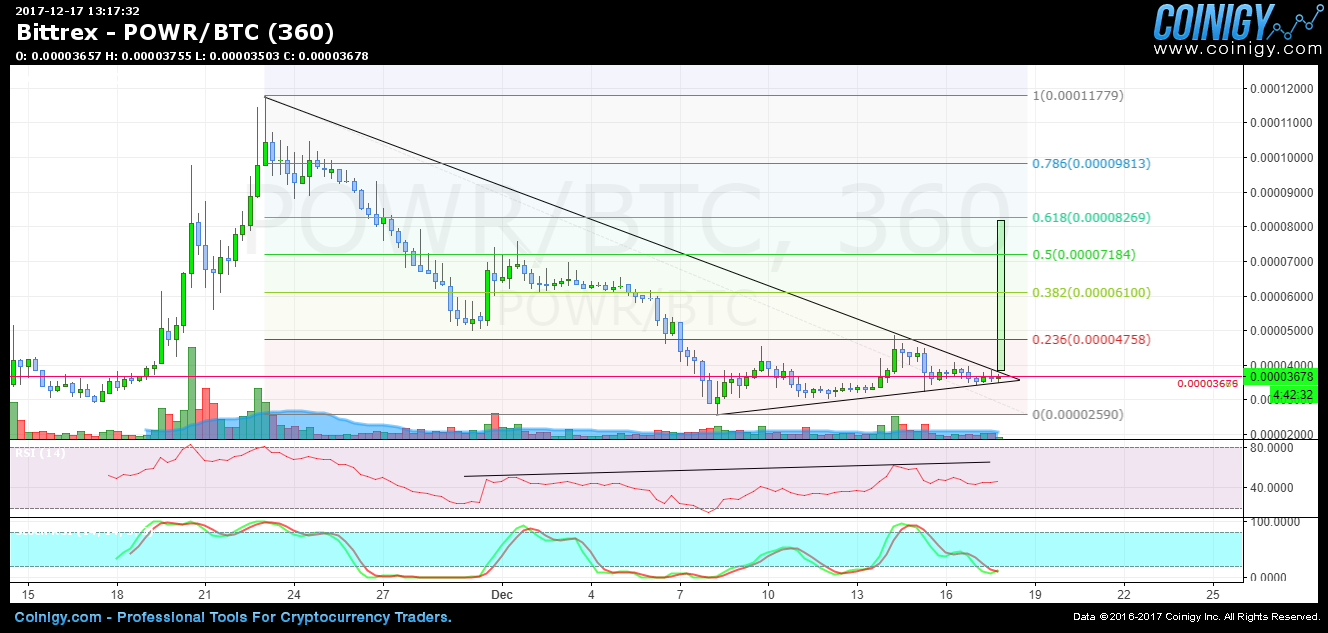This screenshot has height=633, width=1328.
Task: Click the tallest green volume bar
Action: pyautogui.click(x=191, y=390)
